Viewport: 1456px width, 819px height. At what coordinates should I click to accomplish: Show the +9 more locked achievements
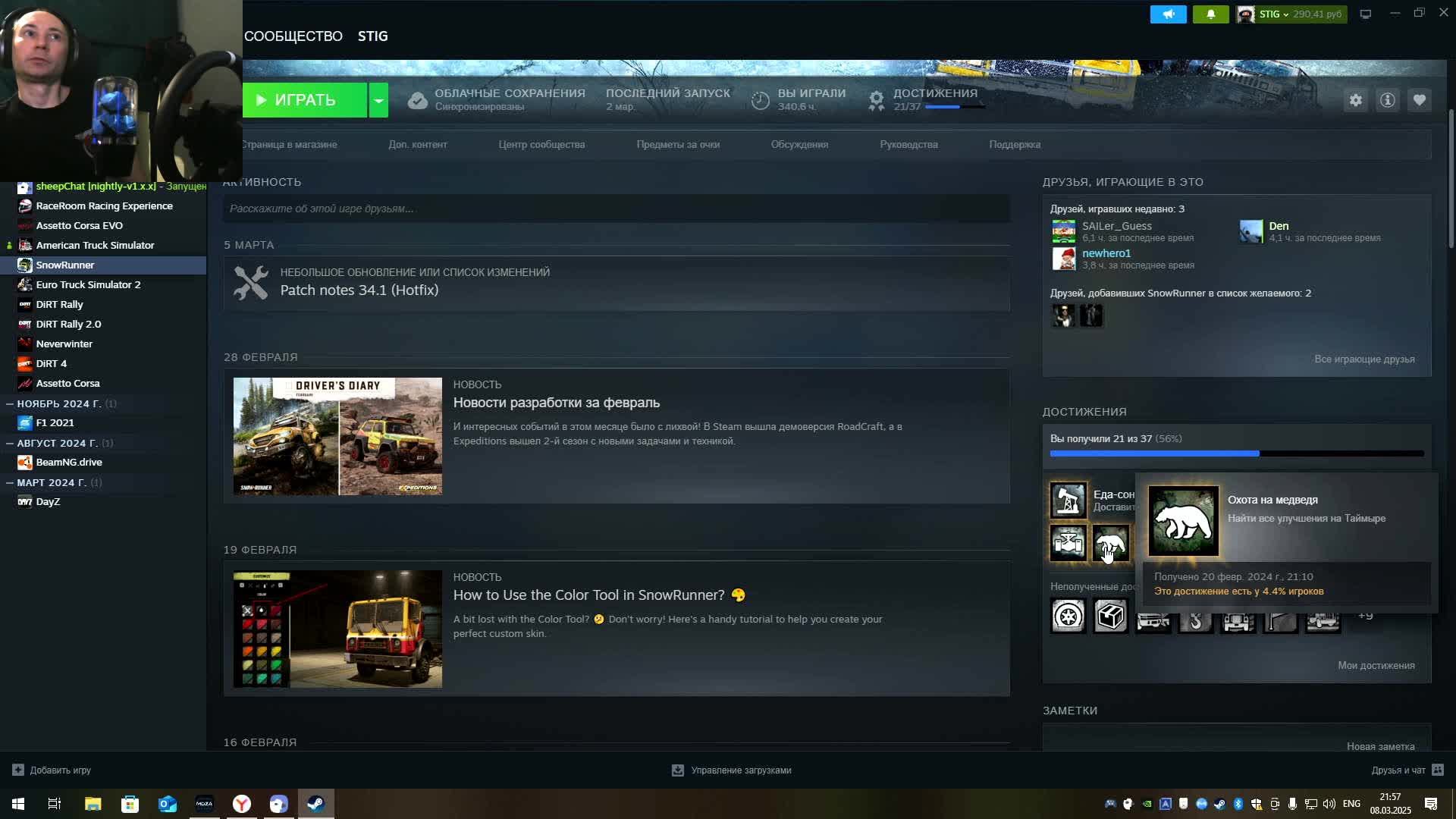click(1365, 616)
